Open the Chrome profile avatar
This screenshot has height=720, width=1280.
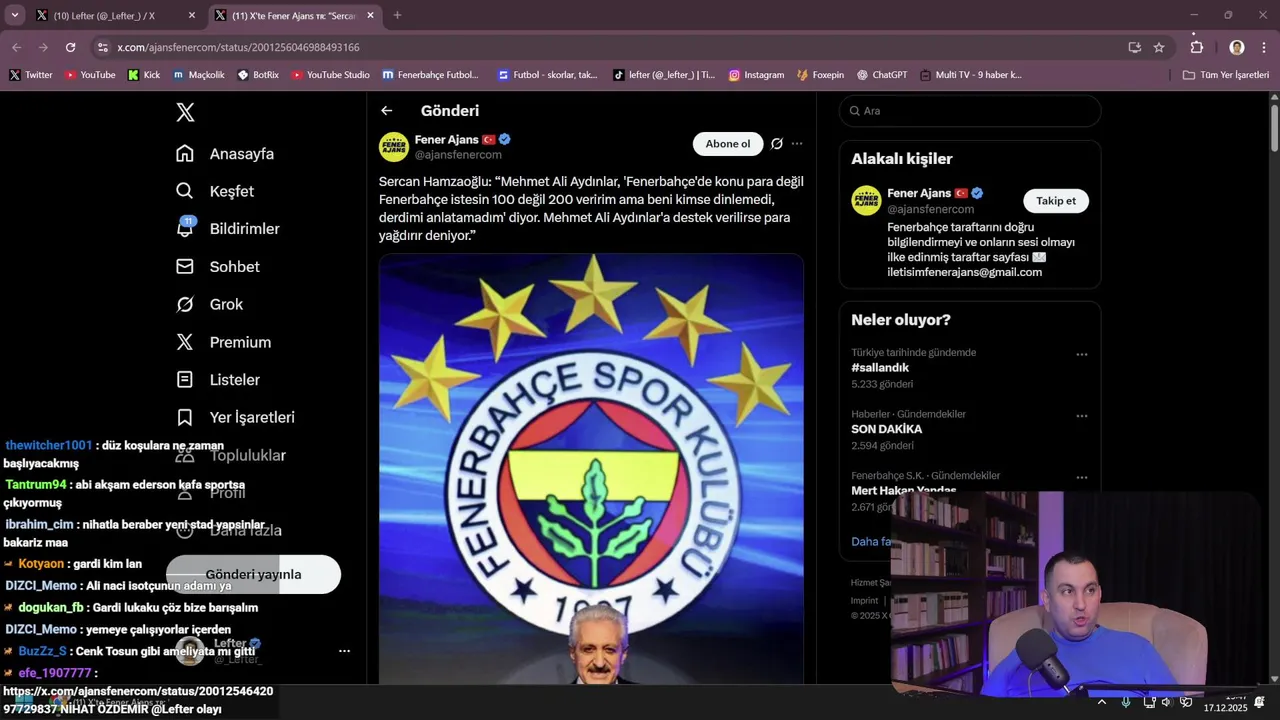1237,47
